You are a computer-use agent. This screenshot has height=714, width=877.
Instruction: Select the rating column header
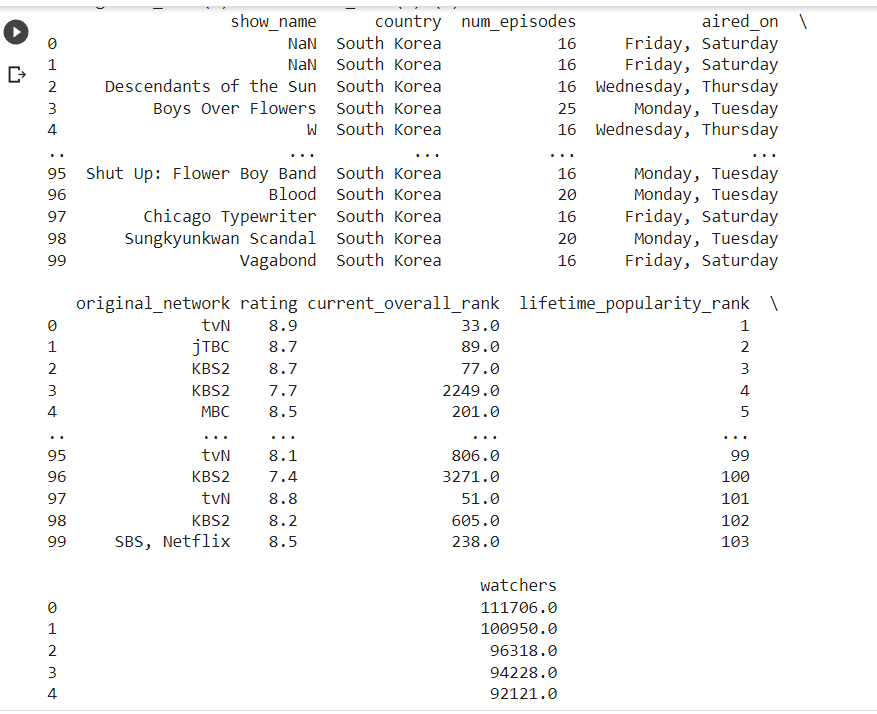[268, 304]
